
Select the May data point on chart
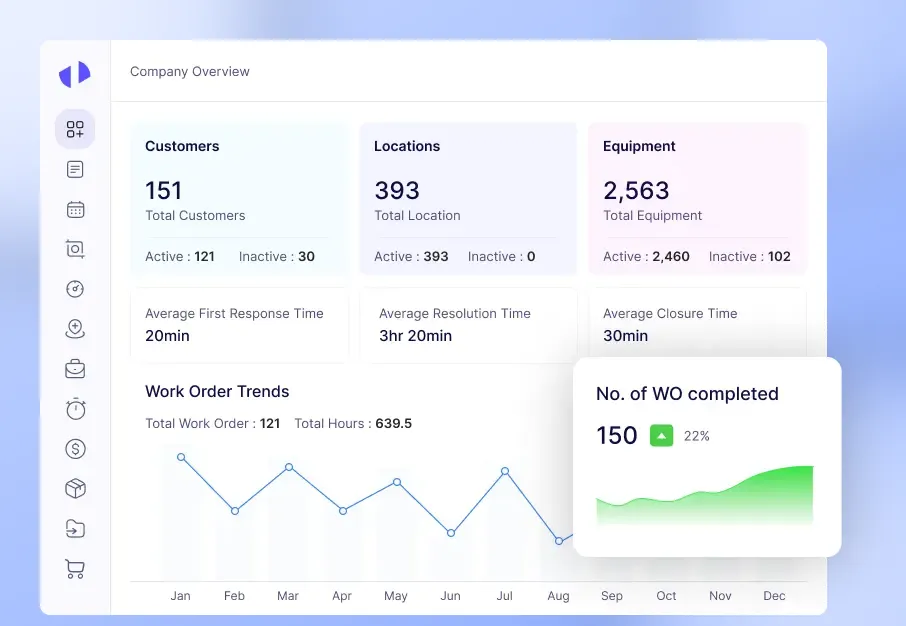[397, 482]
